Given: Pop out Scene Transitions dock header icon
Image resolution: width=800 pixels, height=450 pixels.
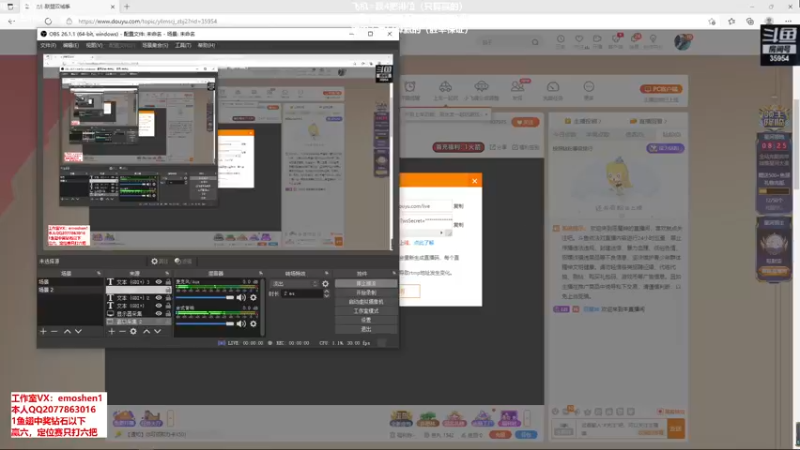Looking at the screenshot, I should point(327,273).
